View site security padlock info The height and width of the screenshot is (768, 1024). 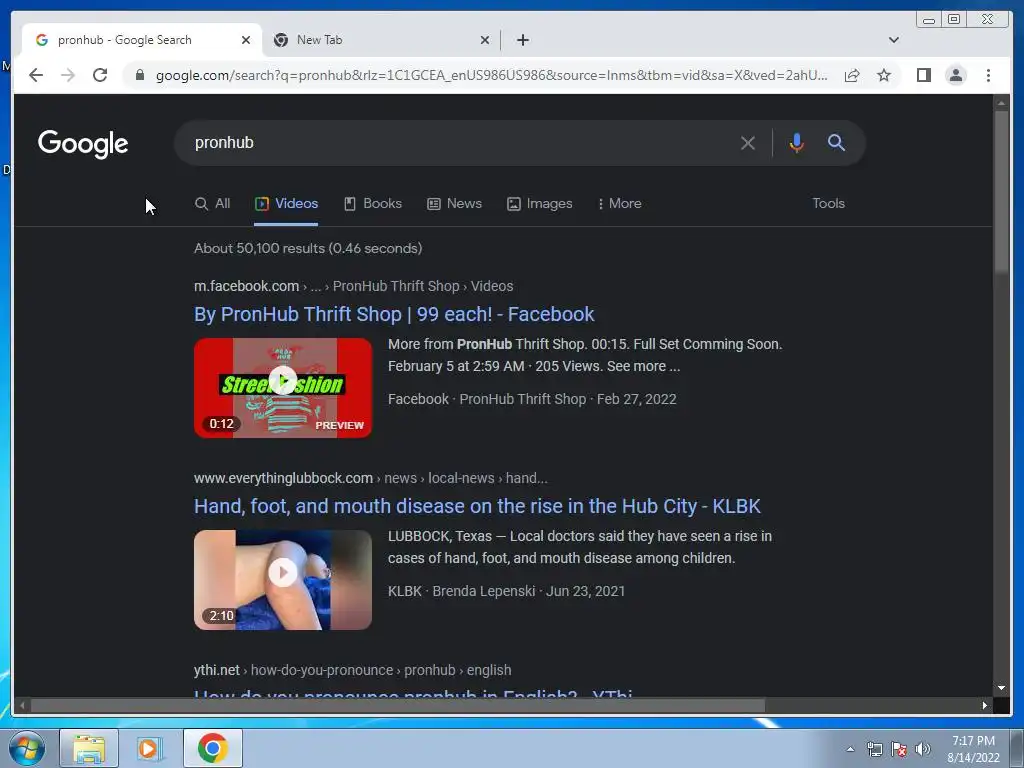[140, 75]
